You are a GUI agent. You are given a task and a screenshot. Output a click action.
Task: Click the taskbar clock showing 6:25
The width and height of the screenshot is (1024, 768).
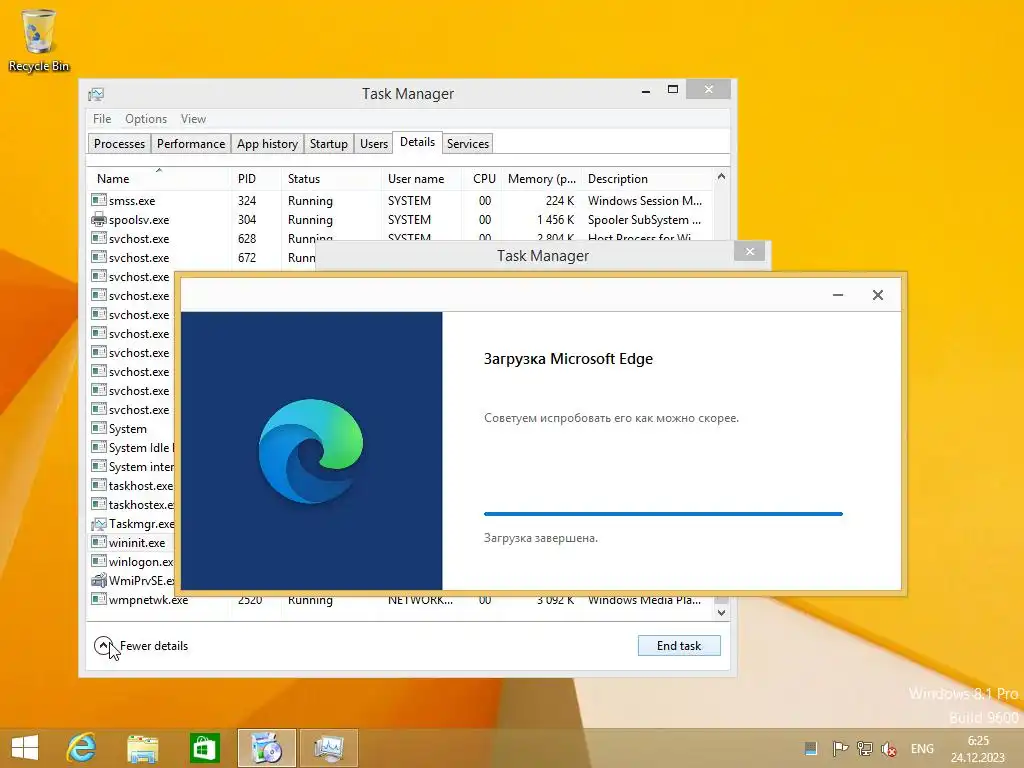978,748
